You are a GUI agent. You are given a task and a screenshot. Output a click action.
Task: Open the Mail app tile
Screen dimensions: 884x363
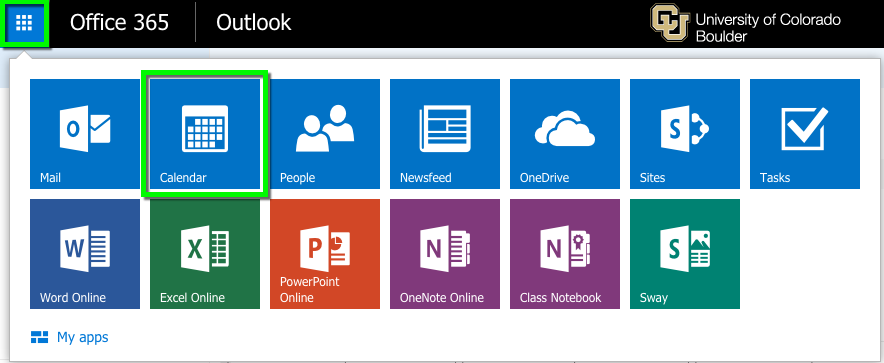85,134
